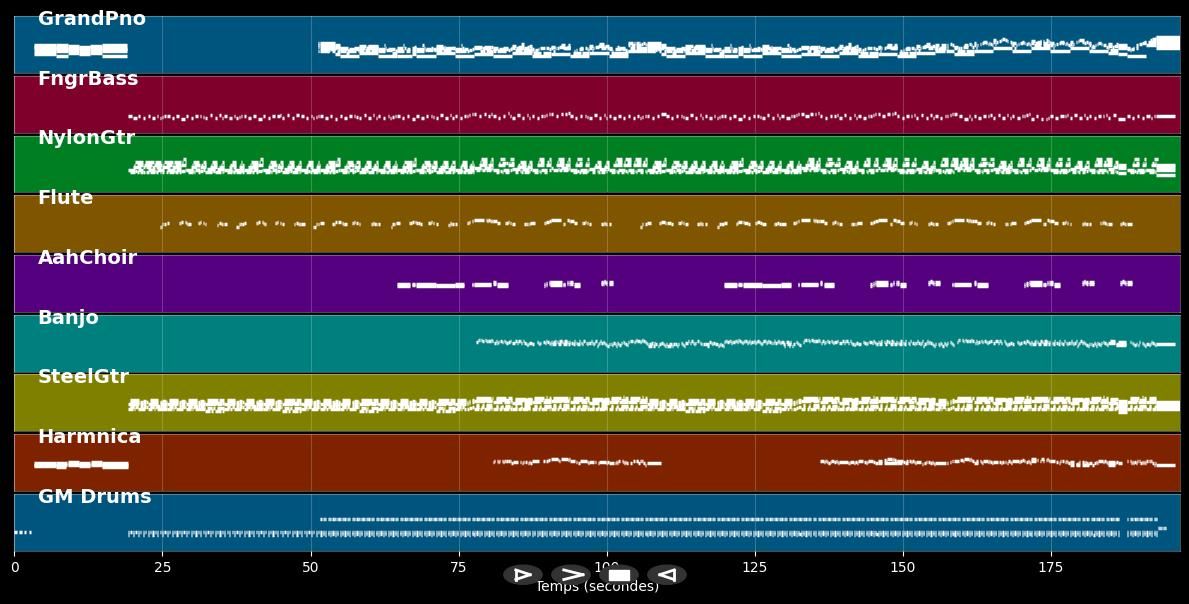Click the white square stop button
This screenshot has width=1189, height=604.
(619, 575)
